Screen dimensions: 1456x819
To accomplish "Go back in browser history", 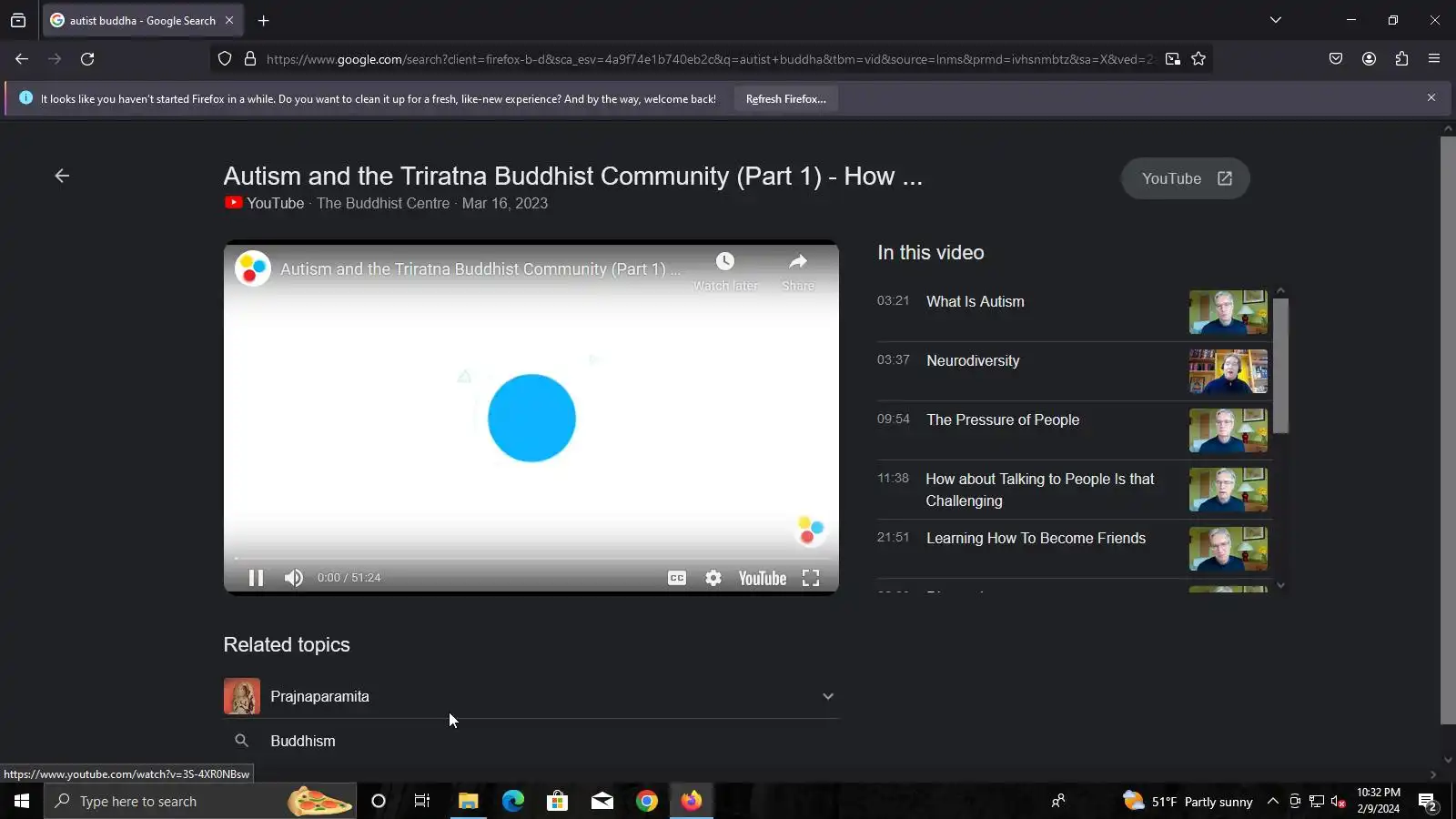I will (x=22, y=59).
